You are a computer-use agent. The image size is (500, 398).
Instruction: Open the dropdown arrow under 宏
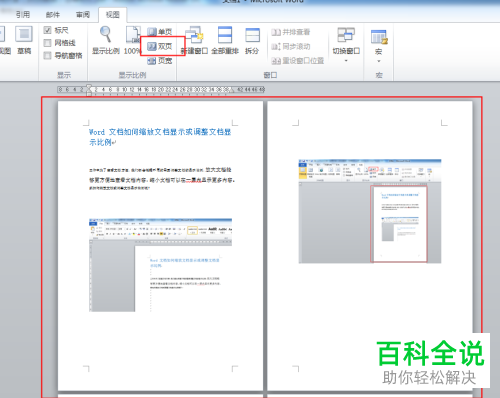point(379,61)
